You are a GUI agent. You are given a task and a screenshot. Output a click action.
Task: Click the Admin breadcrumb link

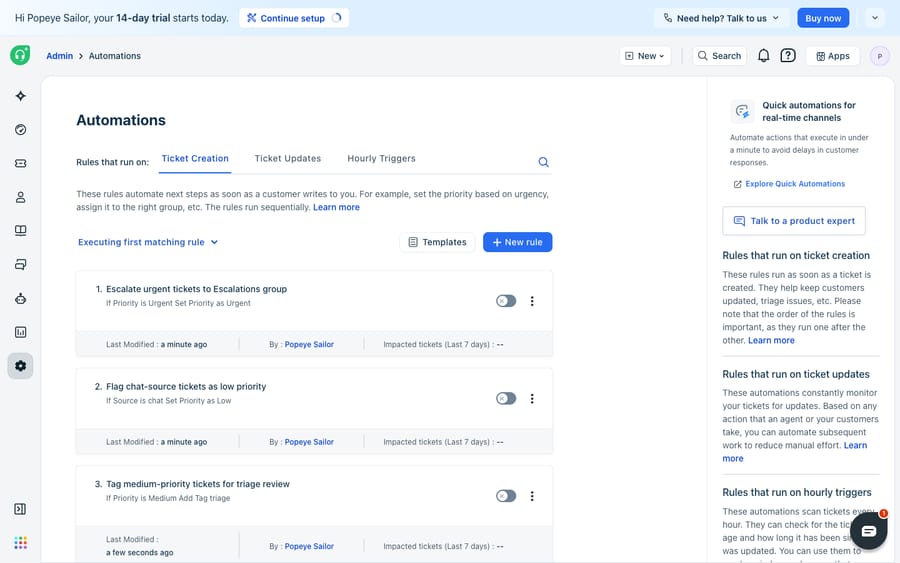60,56
